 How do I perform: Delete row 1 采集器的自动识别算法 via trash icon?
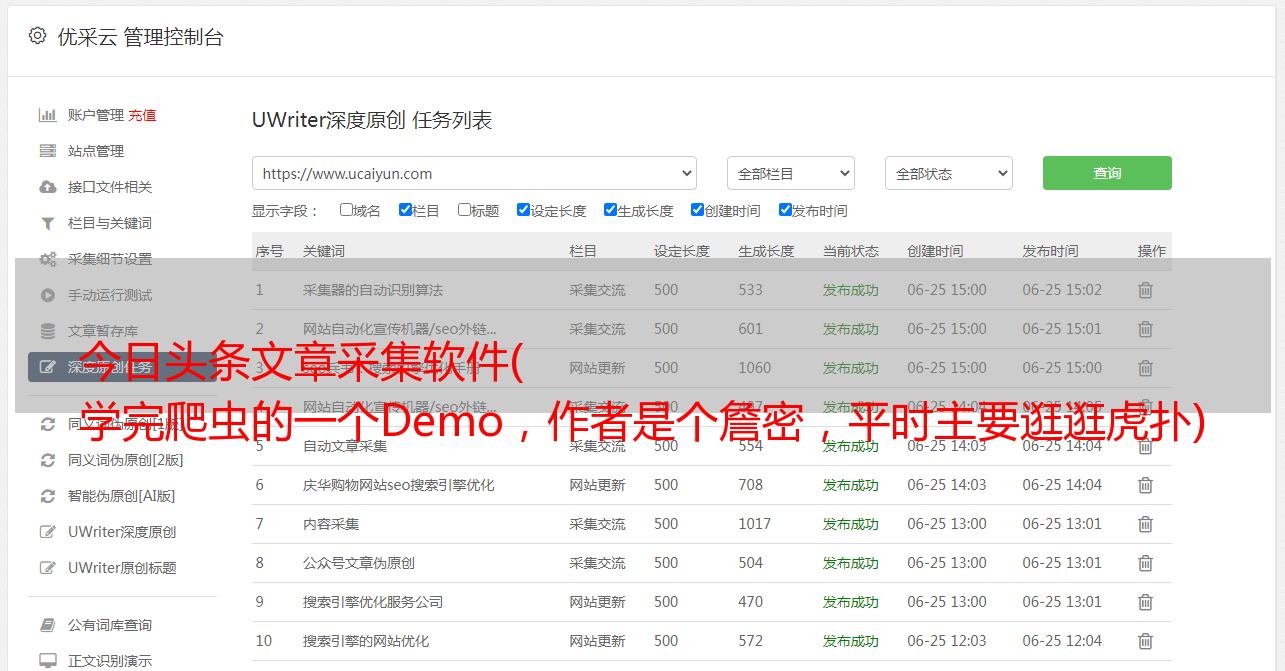click(1146, 290)
